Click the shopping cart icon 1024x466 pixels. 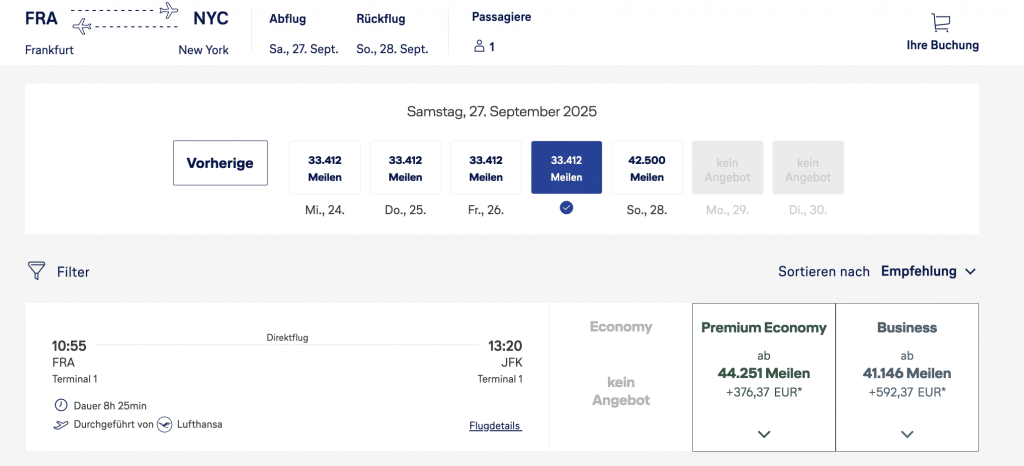point(940,22)
